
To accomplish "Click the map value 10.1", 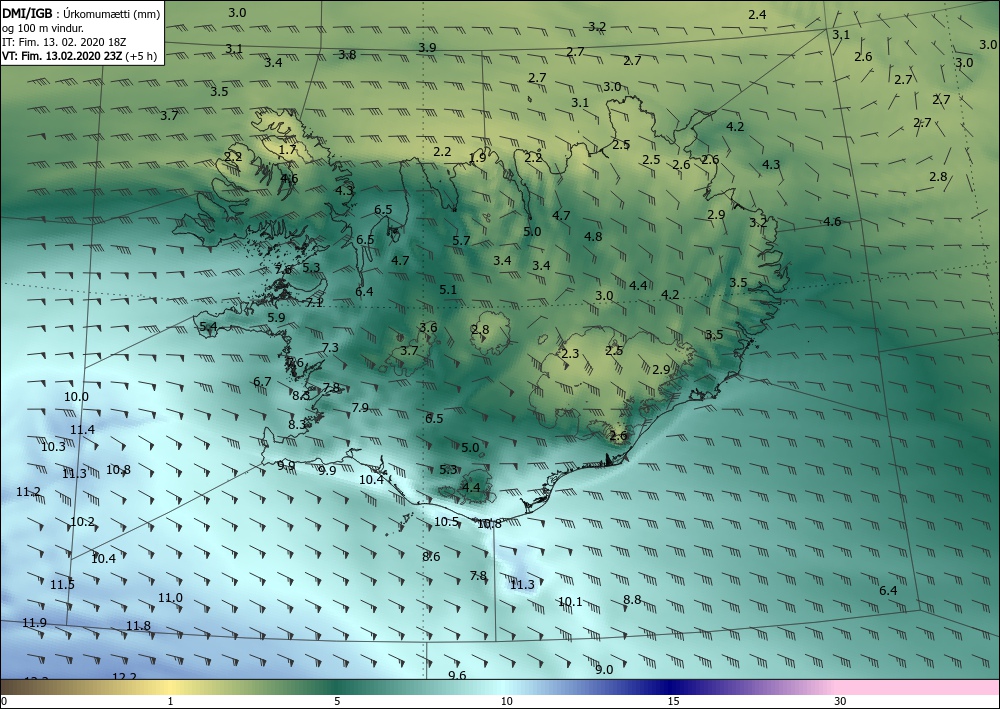I will 570,601.
